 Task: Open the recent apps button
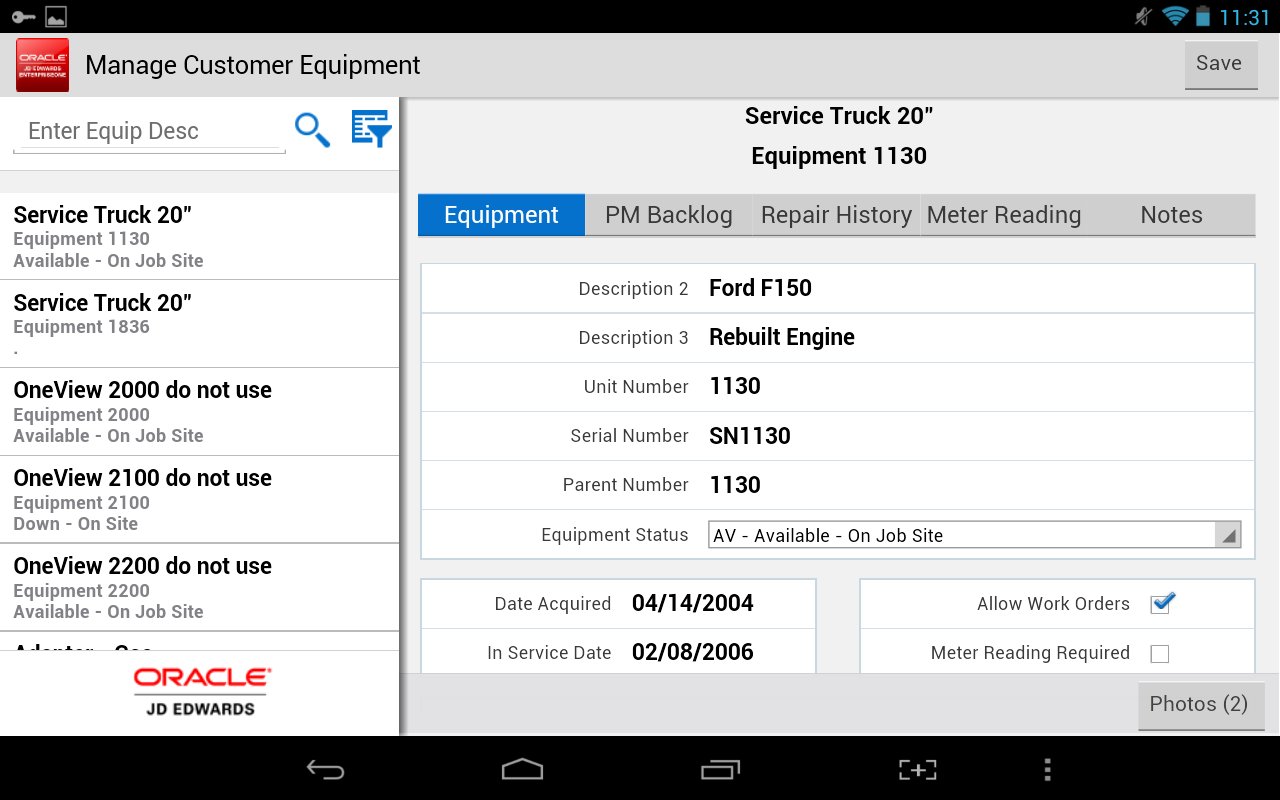[x=720, y=769]
